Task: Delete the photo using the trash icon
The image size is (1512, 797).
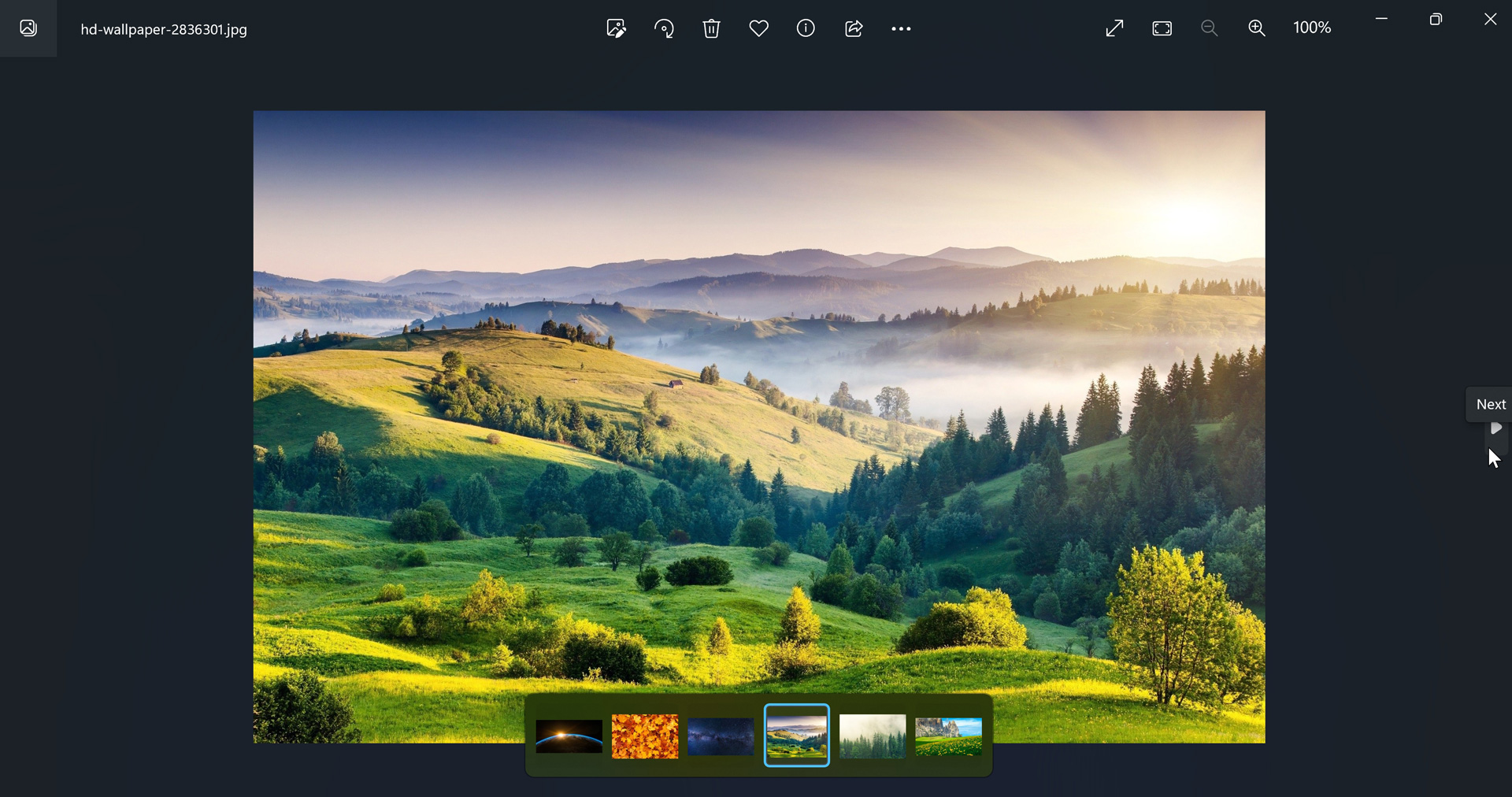Action: point(712,28)
